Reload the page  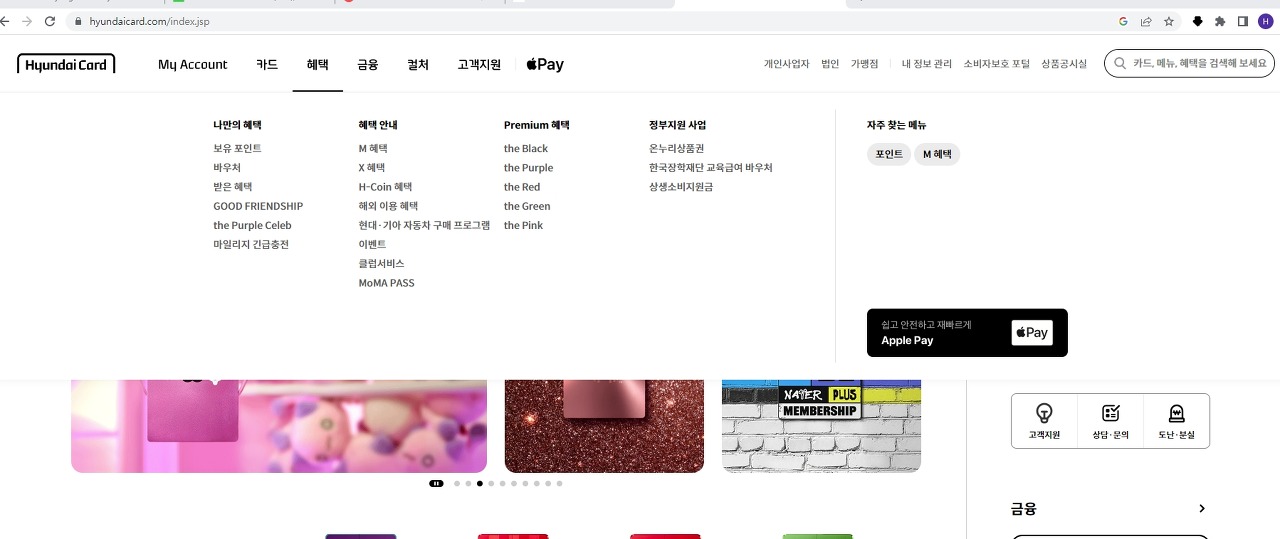[x=50, y=21]
